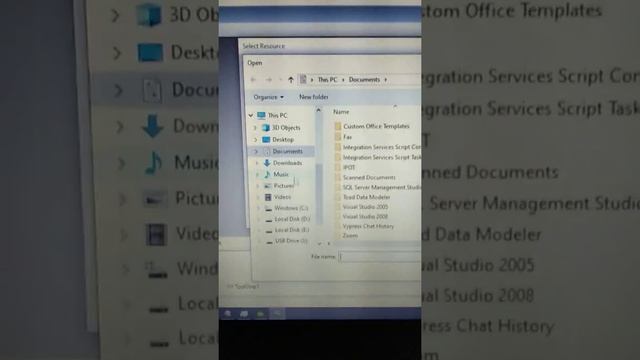Select 'Integration Services Script Task' folder row
Viewport: 640px width, 360px height.
(x=378, y=157)
